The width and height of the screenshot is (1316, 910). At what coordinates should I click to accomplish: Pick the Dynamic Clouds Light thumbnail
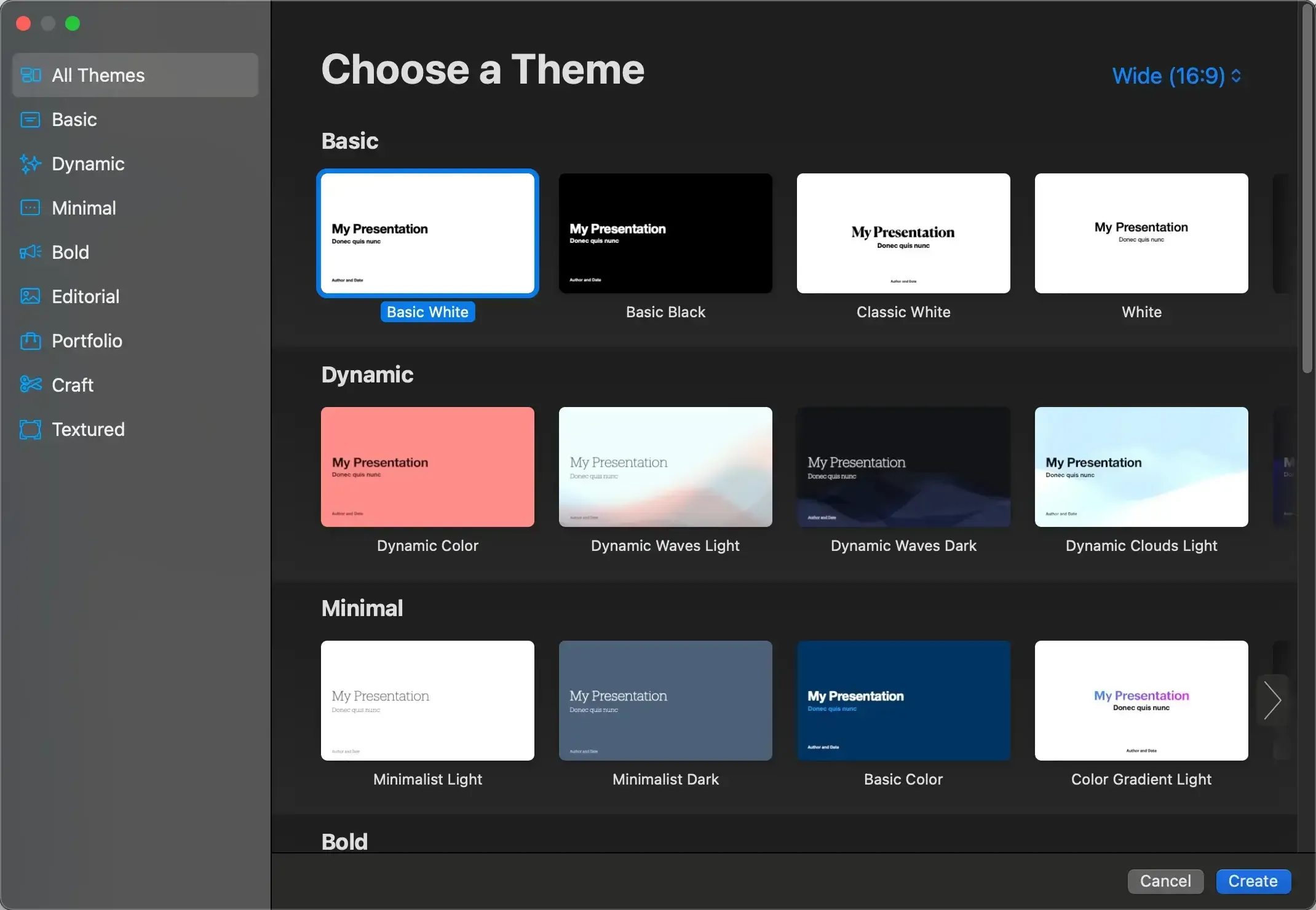click(x=1141, y=467)
